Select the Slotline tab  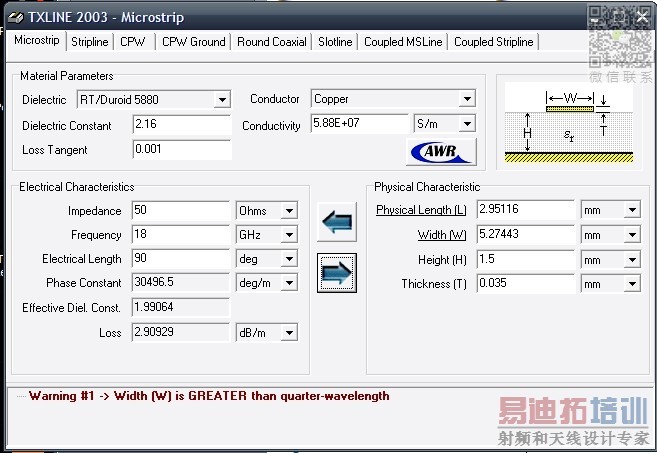pos(335,42)
